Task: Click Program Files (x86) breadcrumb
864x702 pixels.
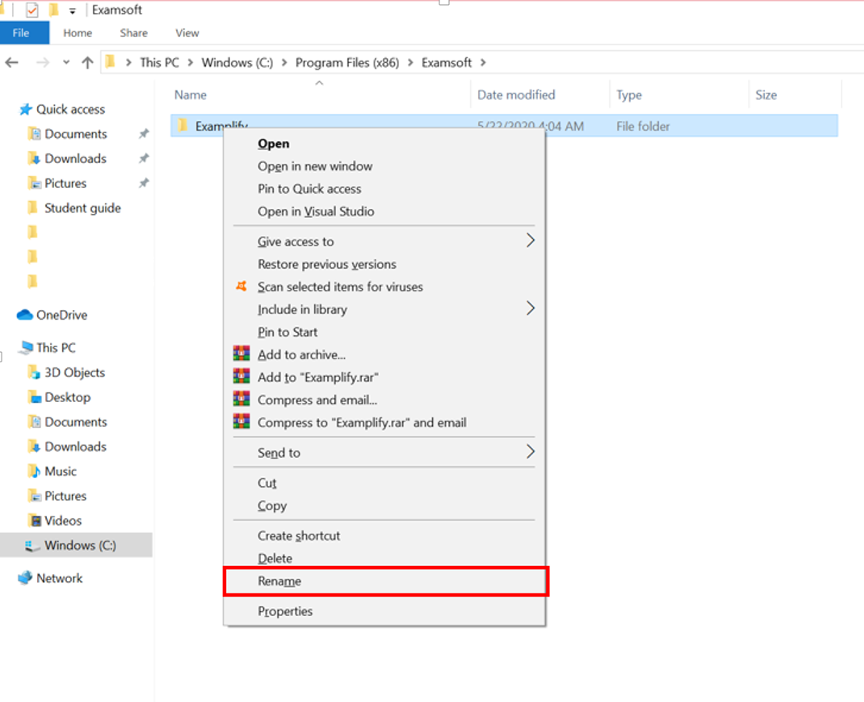Action: (x=347, y=63)
